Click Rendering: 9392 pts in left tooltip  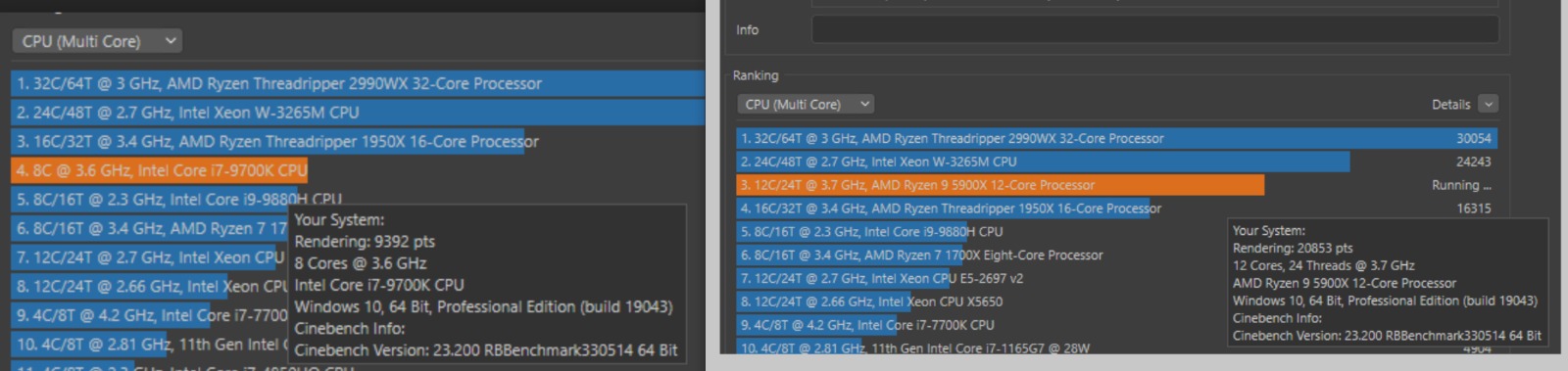pyautogui.click(x=365, y=242)
